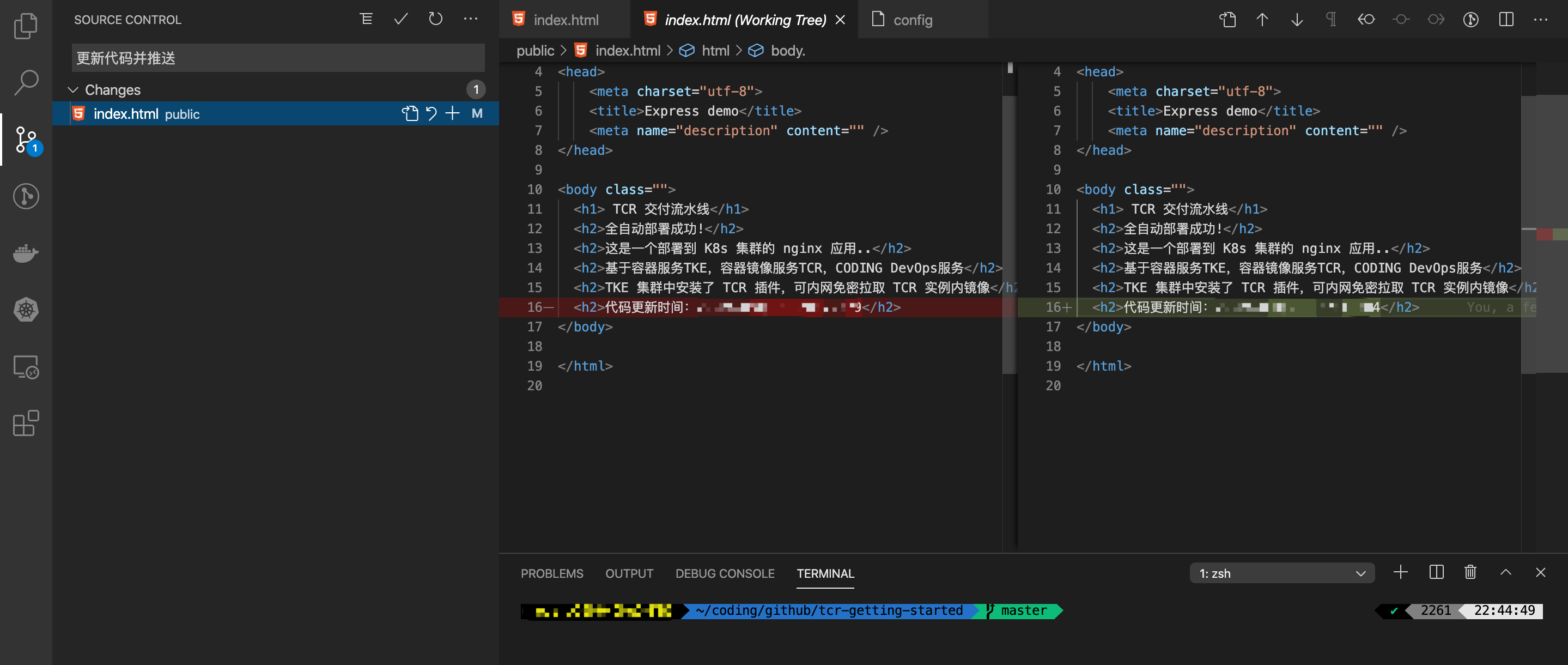Image resolution: width=1568 pixels, height=665 pixels.
Task: Open the 1: zsh terminal dropdown
Action: pyautogui.click(x=1281, y=573)
